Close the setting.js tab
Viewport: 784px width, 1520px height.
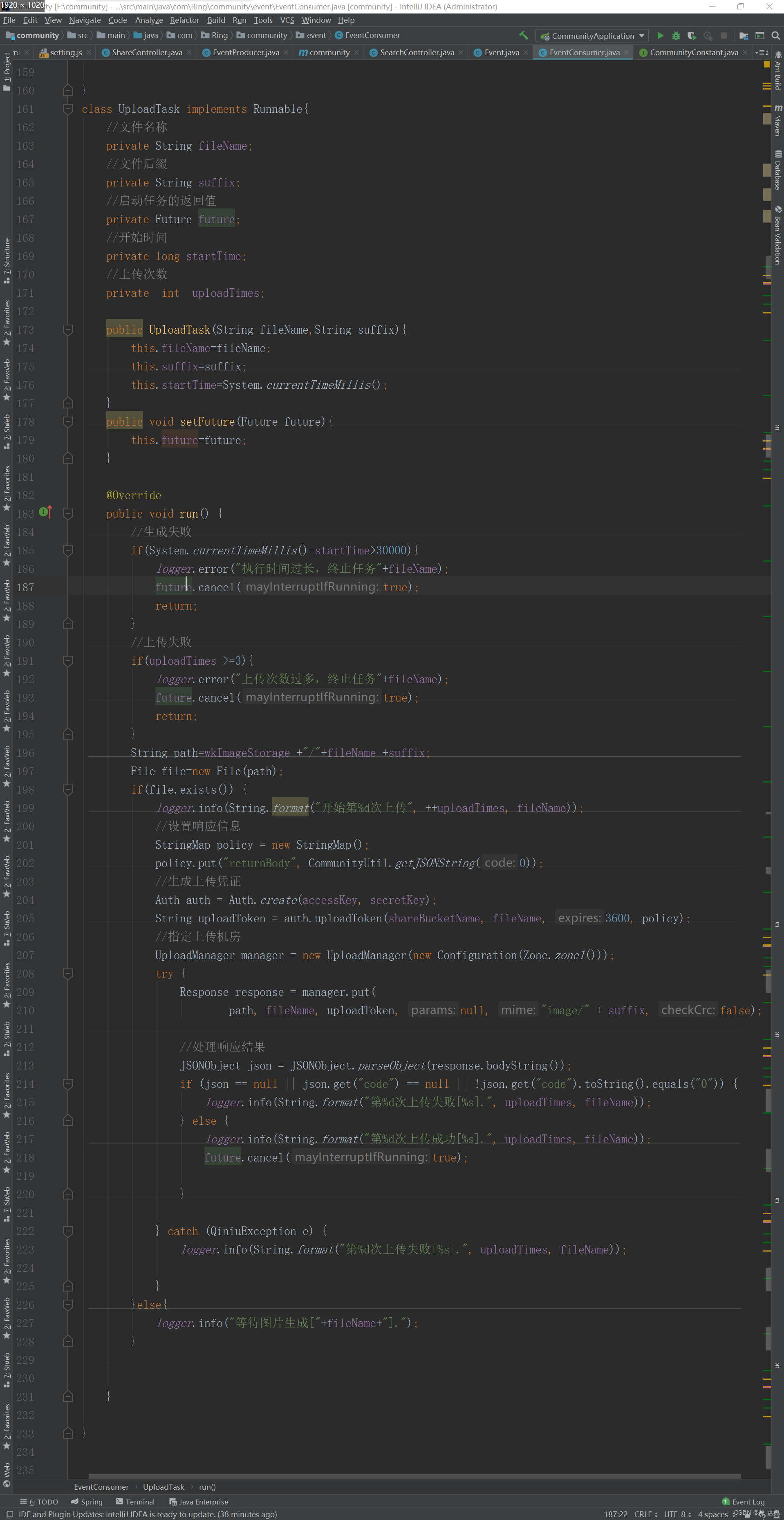coord(88,52)
